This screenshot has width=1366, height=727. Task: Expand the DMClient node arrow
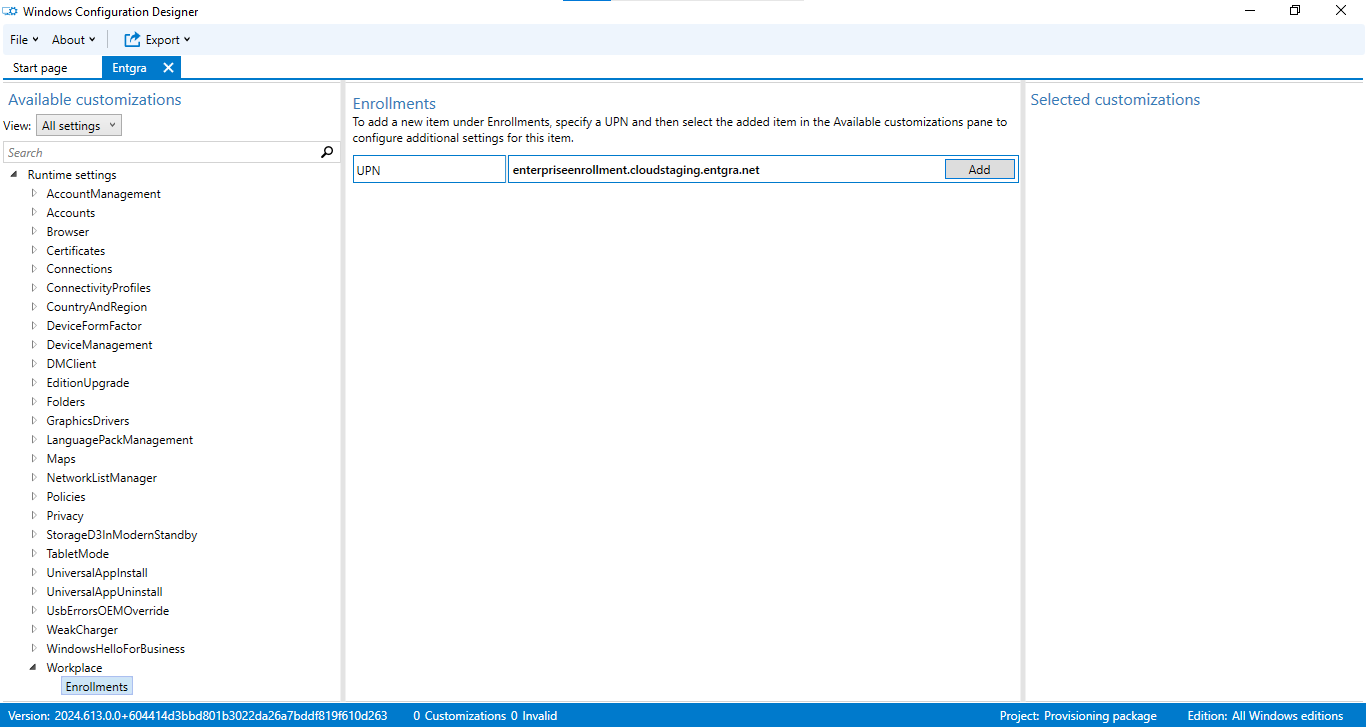(x=34, y=363)
